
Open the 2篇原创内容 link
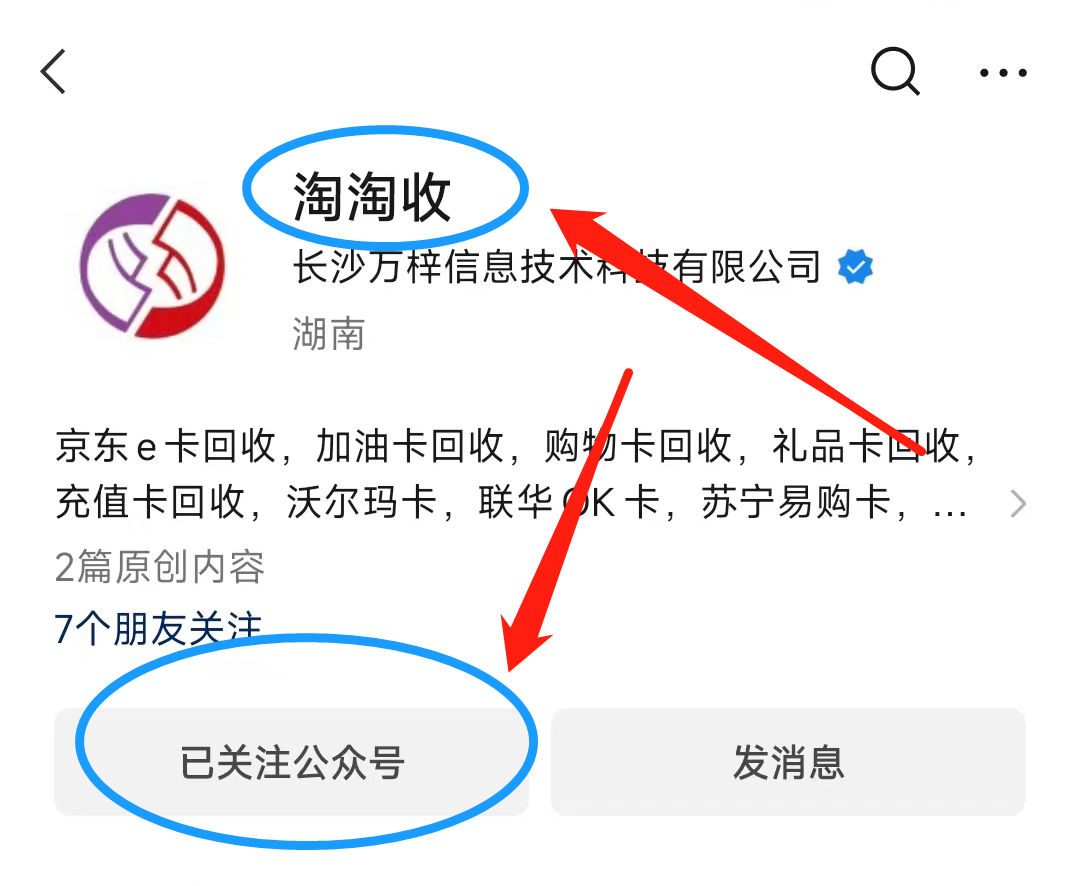(159, 567)
